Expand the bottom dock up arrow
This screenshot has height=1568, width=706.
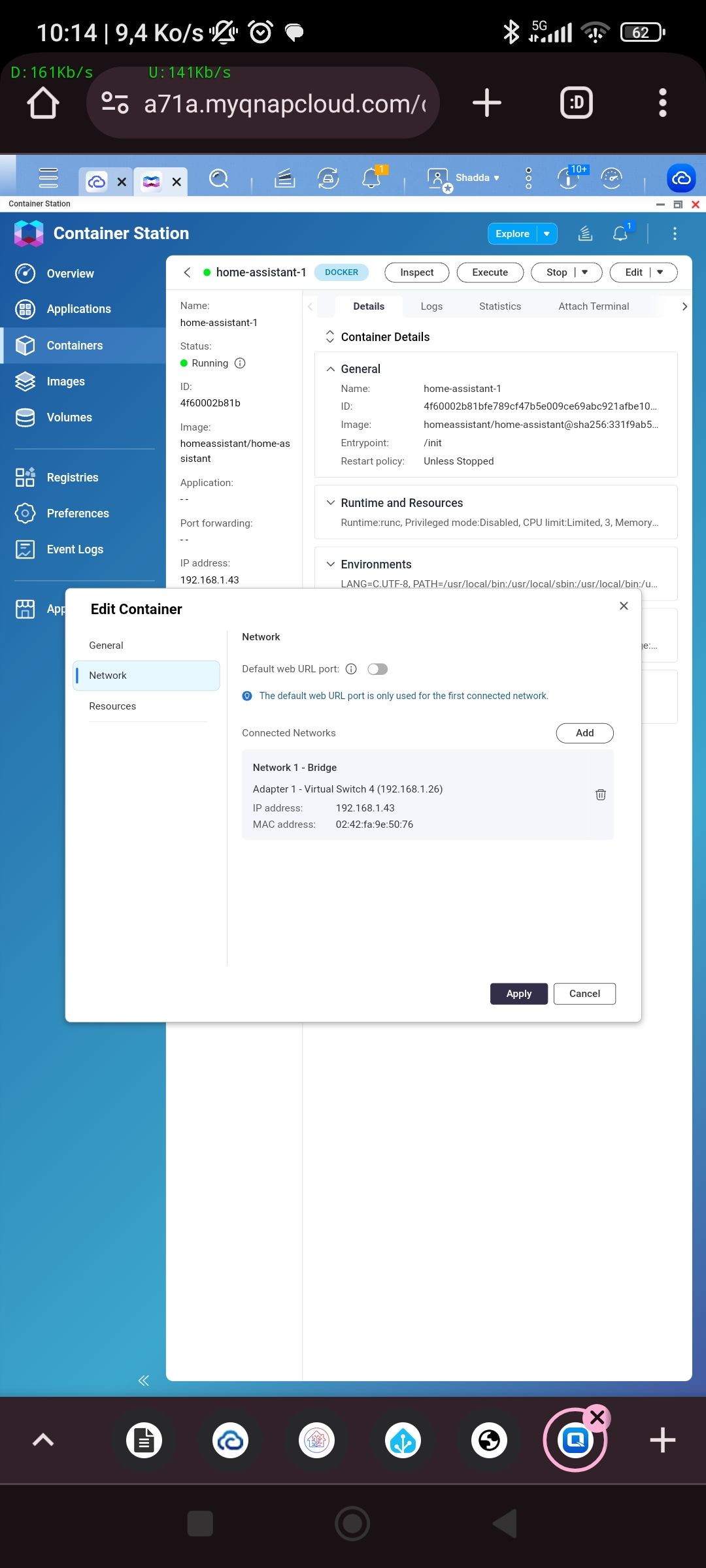coord(43,1440)
